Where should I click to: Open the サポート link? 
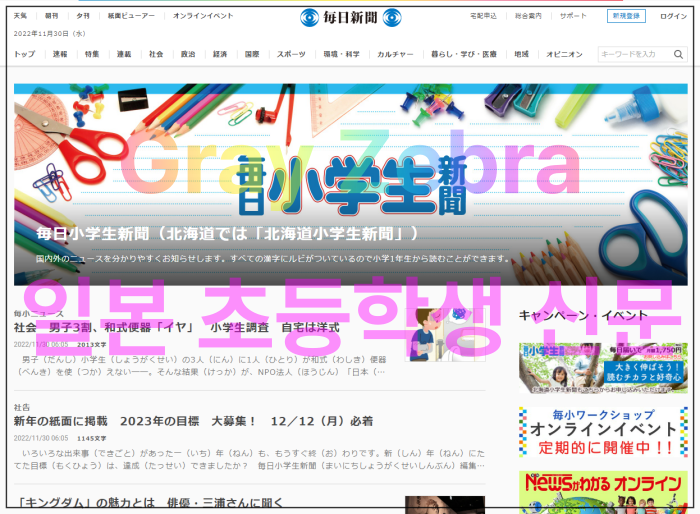click(573, 16)
